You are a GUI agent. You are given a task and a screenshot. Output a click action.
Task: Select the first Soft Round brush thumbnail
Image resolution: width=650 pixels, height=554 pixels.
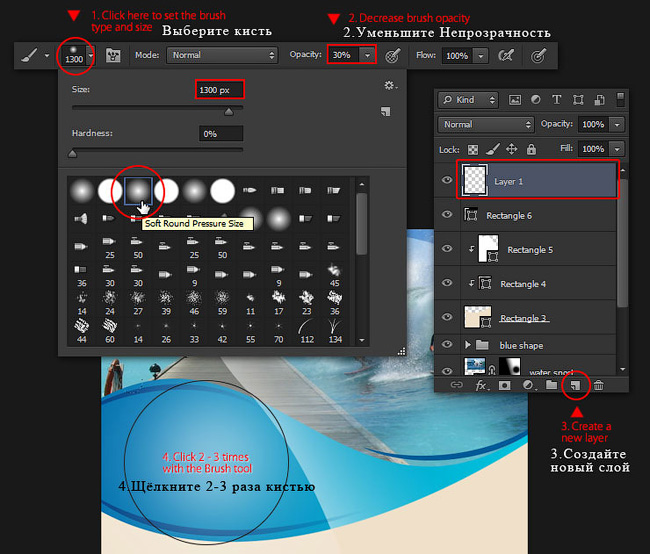(x=82, y=191)
